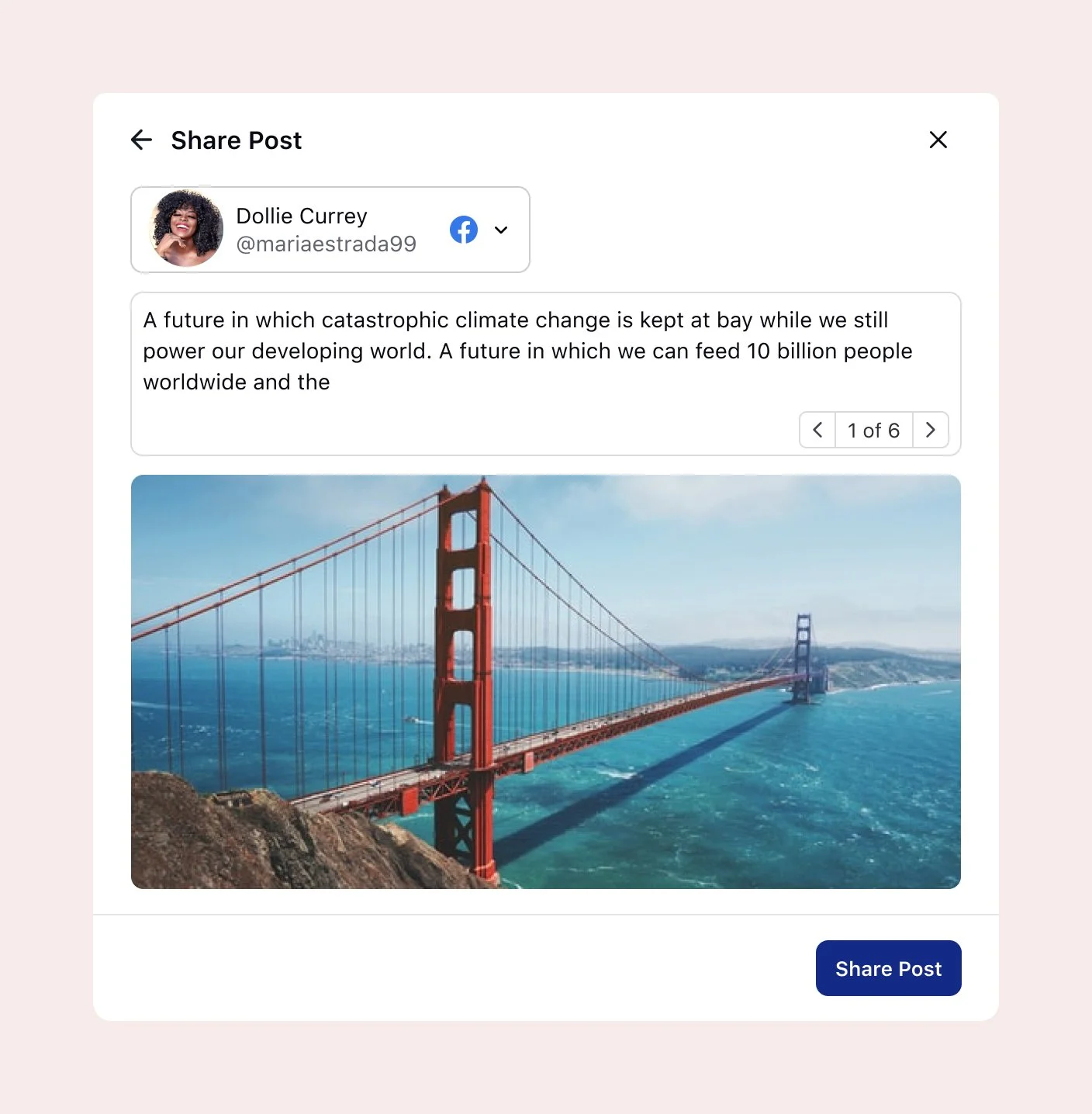This screenshot has height=1114, width=1092.
Task: Go back using the left arrow icon
Action: pos(141,140)
